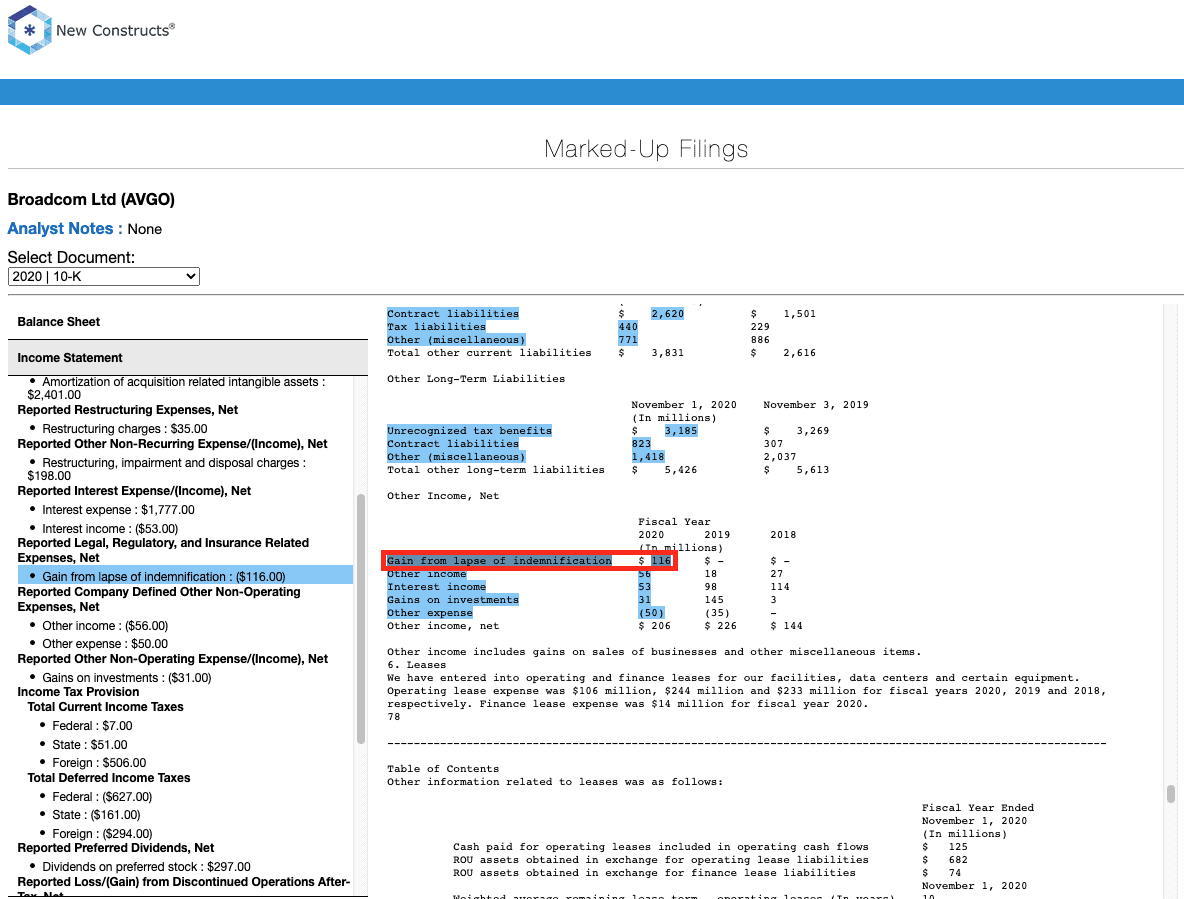Select Interest expense : $1,777.00 item

coord(118,510)
